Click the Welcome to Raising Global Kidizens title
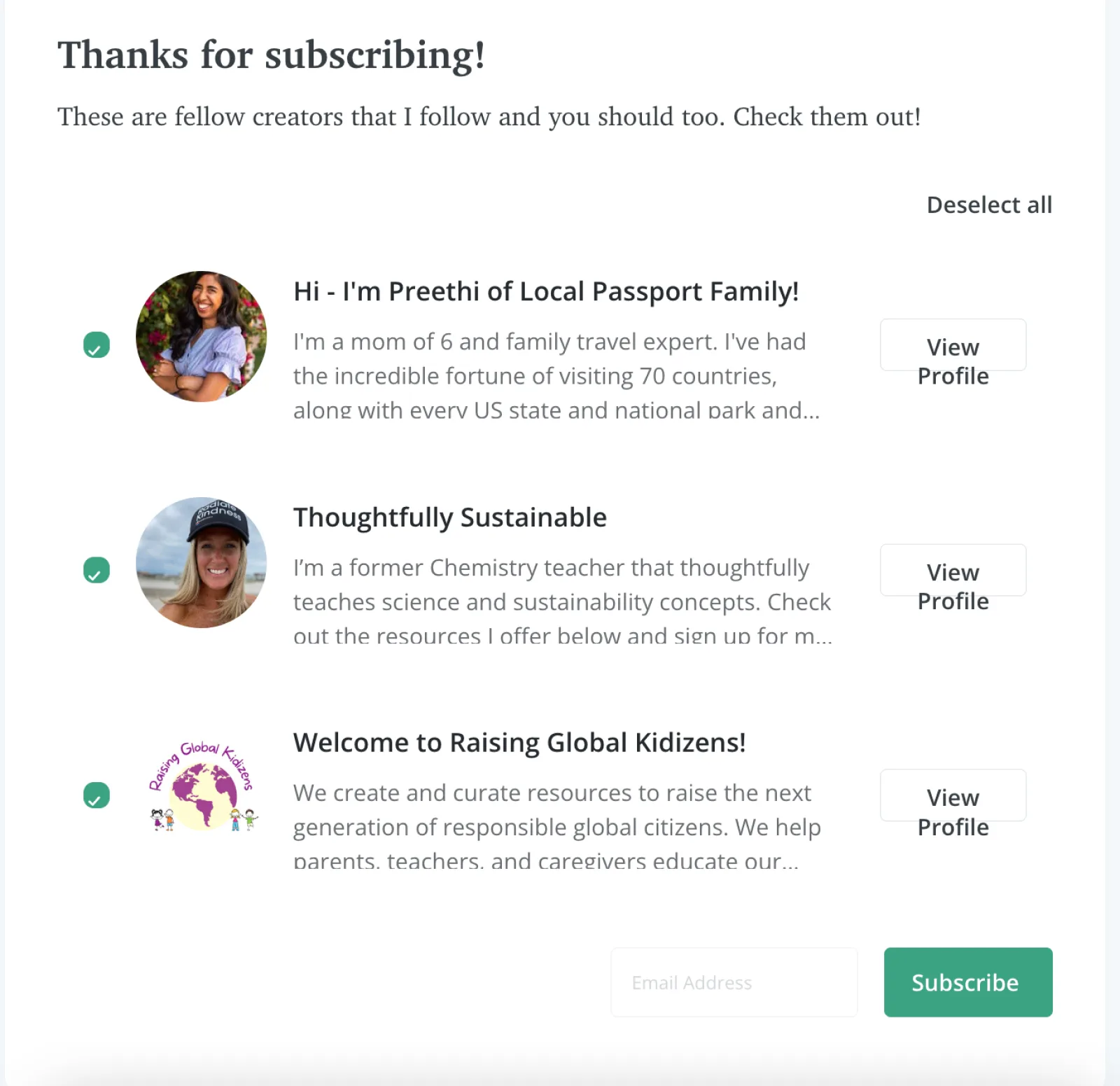Viewport: 1120px width, 1086px height. pos(519,743)
